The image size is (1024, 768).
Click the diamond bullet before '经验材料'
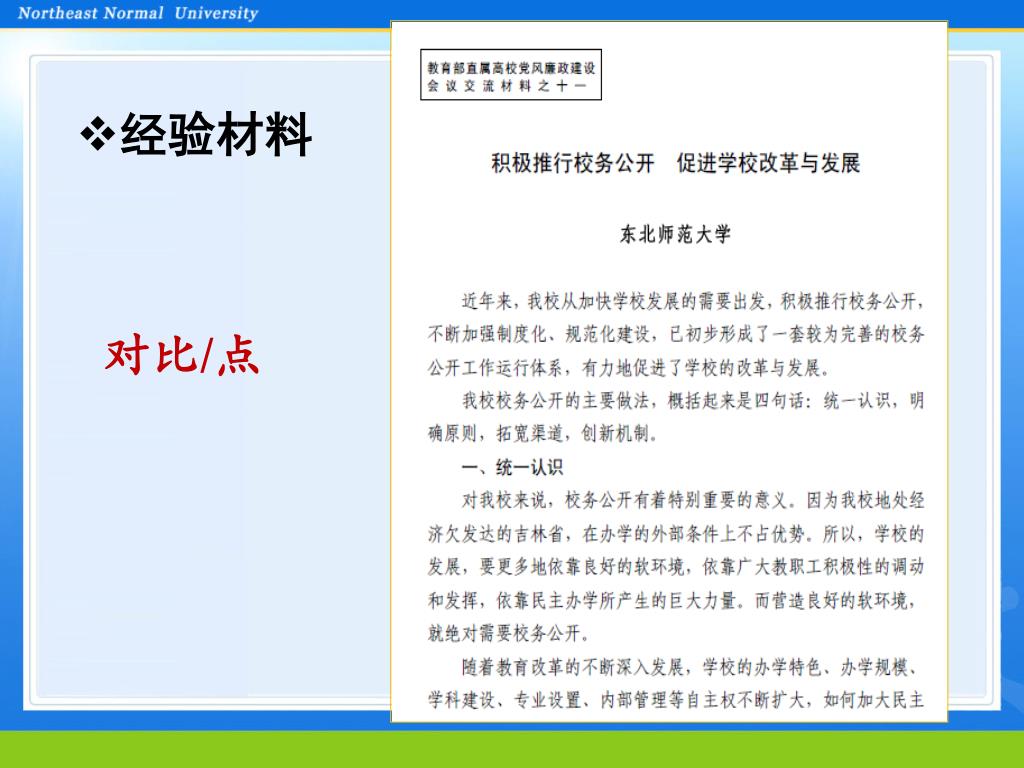click(x=98, y=134)
